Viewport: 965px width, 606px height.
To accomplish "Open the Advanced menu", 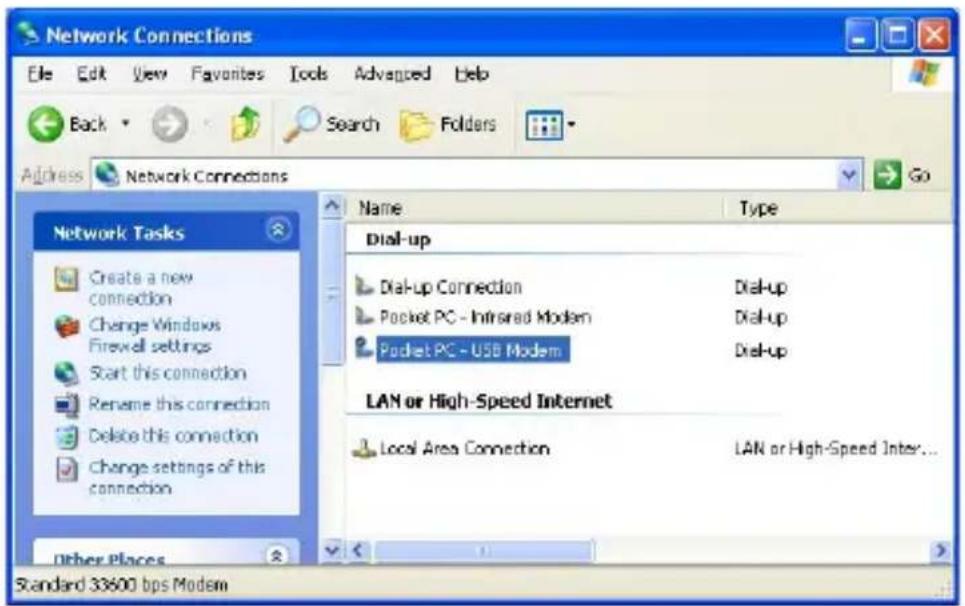I will pyautogui.click(x=393, y=74).
